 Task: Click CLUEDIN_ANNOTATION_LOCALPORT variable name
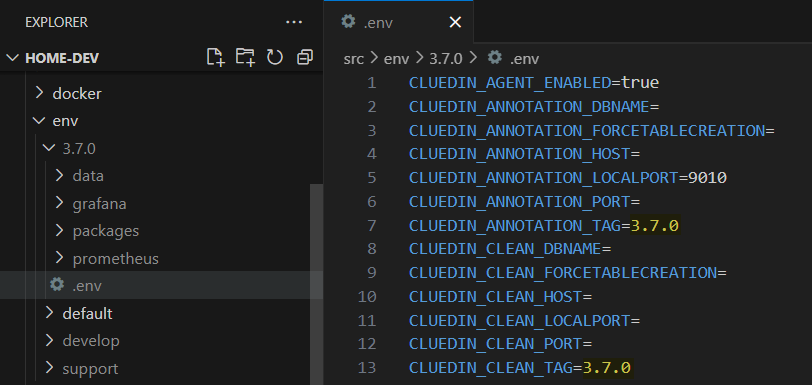(544, 178)
